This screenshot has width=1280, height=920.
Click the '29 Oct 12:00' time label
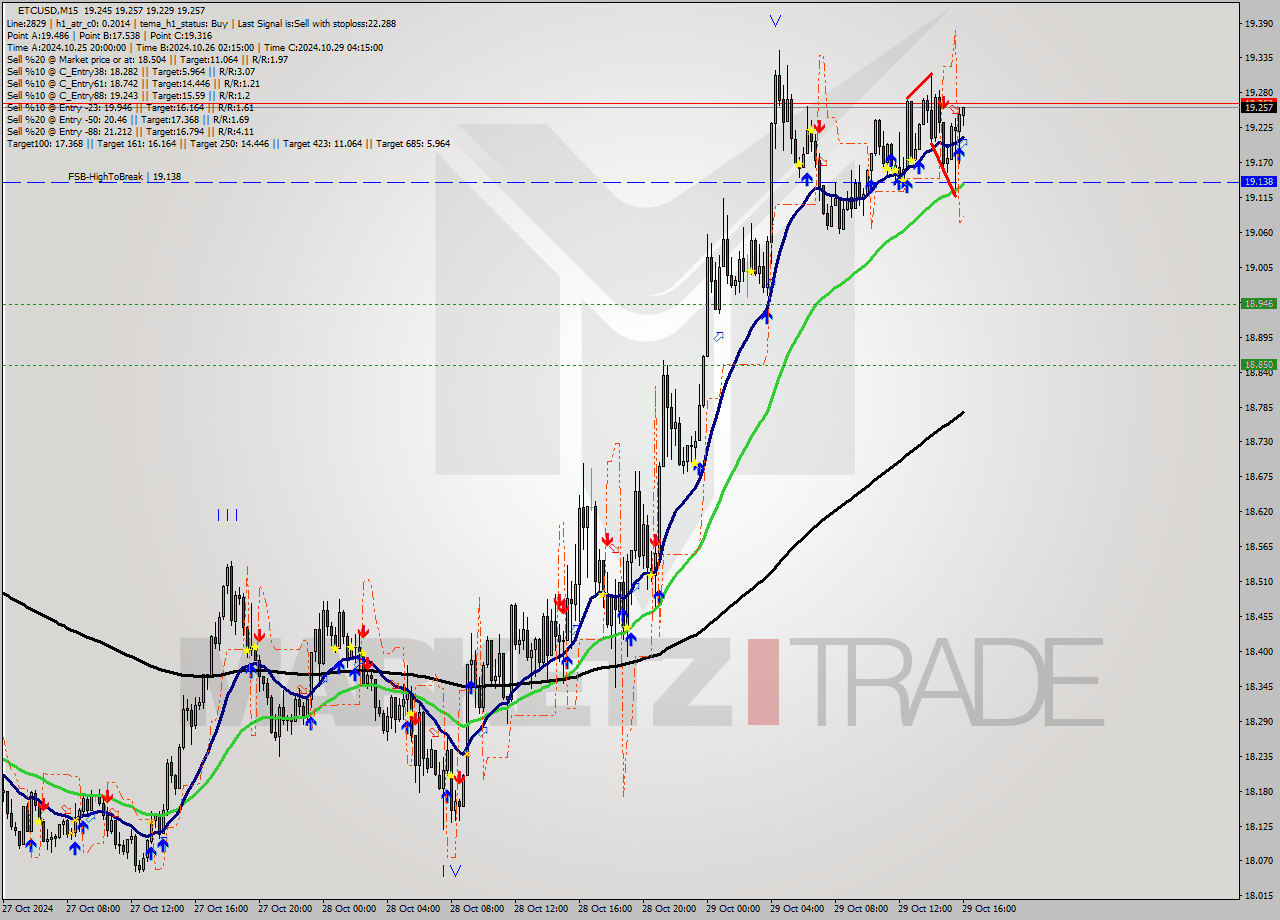[x=925, y=909]
